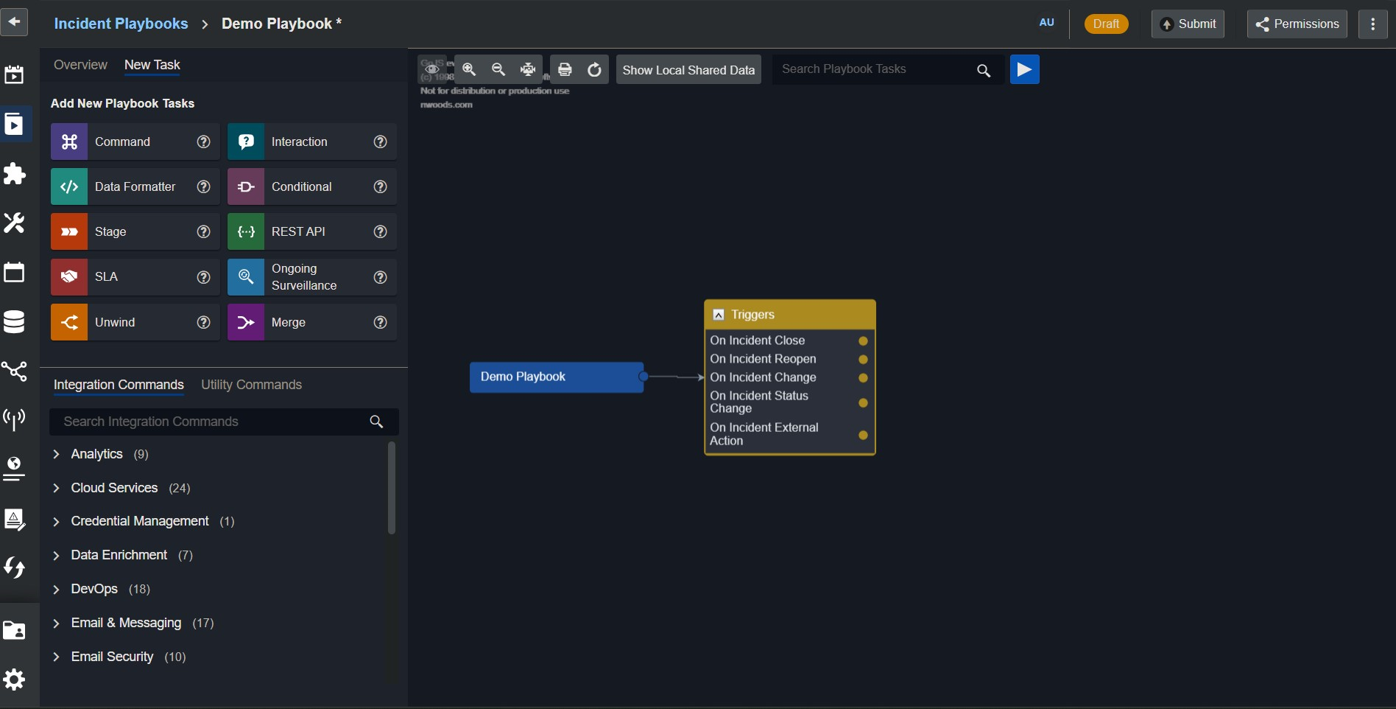Open the settings gear sidebar icon

[14, 680]
